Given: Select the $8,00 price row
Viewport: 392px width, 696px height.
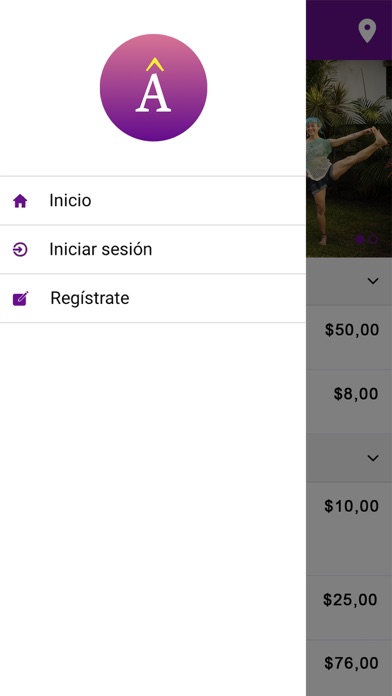Looking at the screenshot, I should pos(349,401).
